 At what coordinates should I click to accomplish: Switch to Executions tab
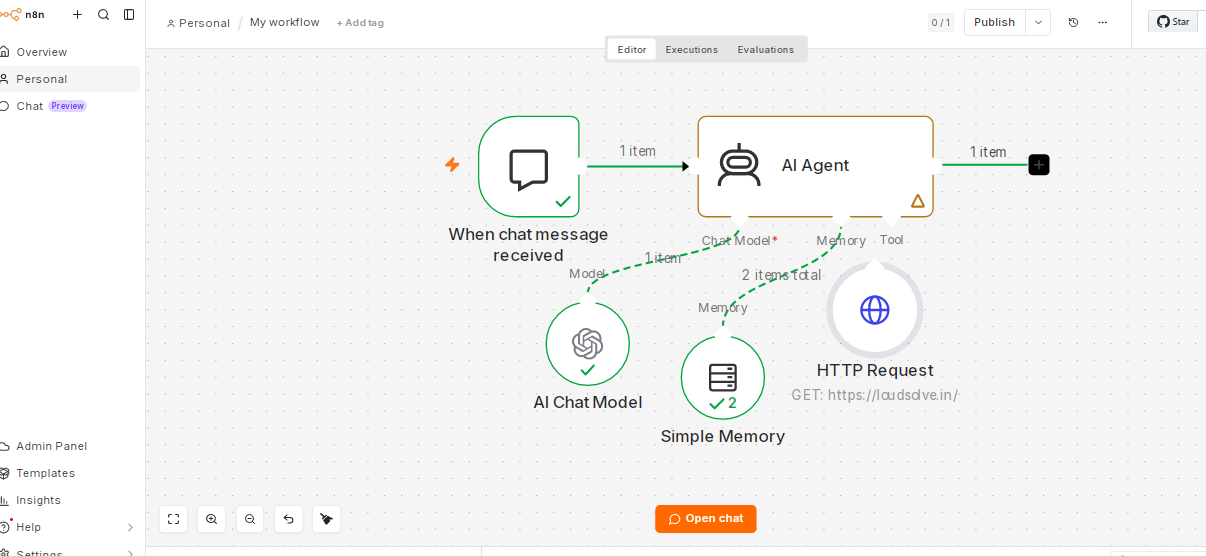692,49
